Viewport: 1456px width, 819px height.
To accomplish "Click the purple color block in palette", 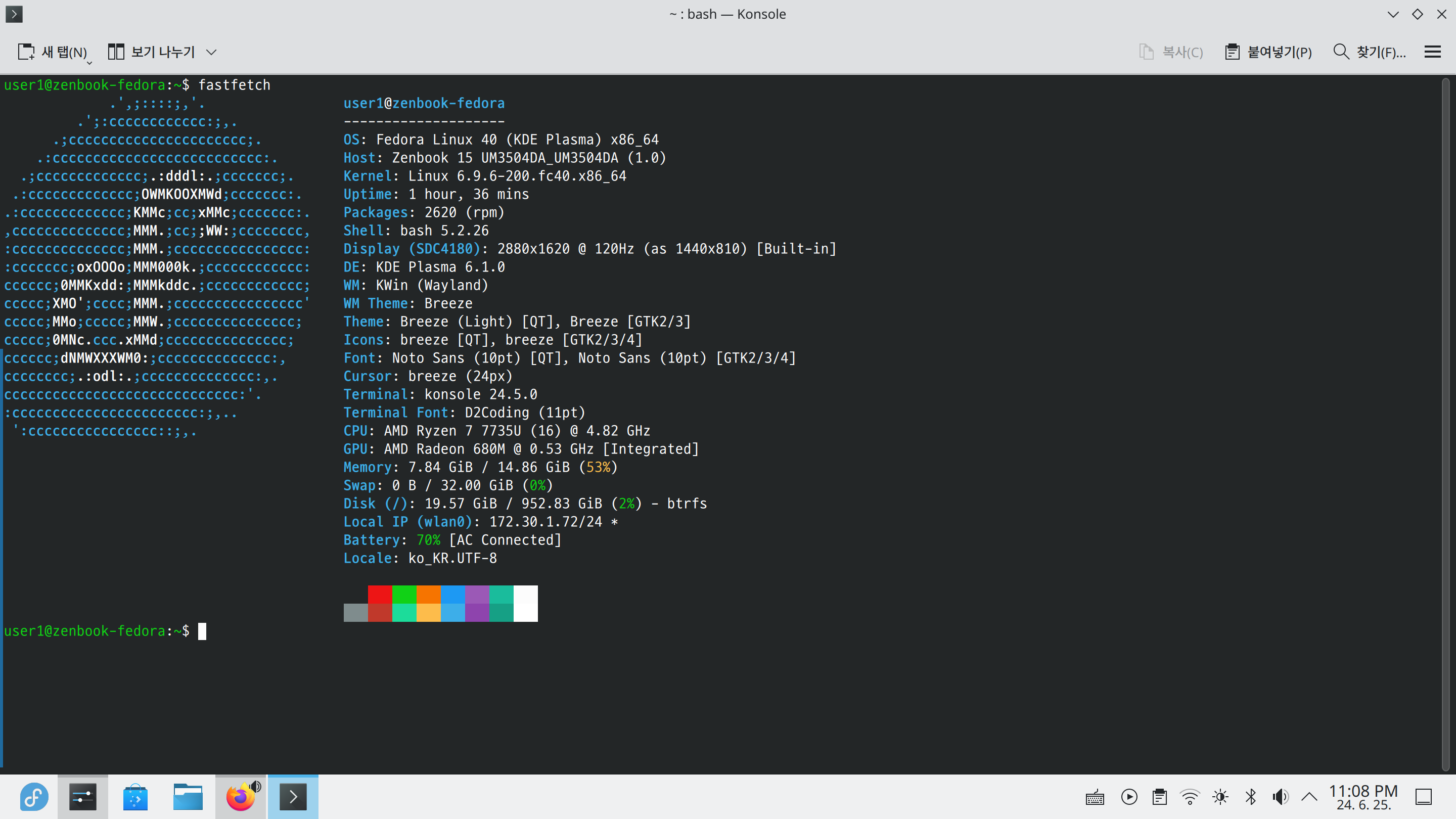I will (x=477, y=594).
